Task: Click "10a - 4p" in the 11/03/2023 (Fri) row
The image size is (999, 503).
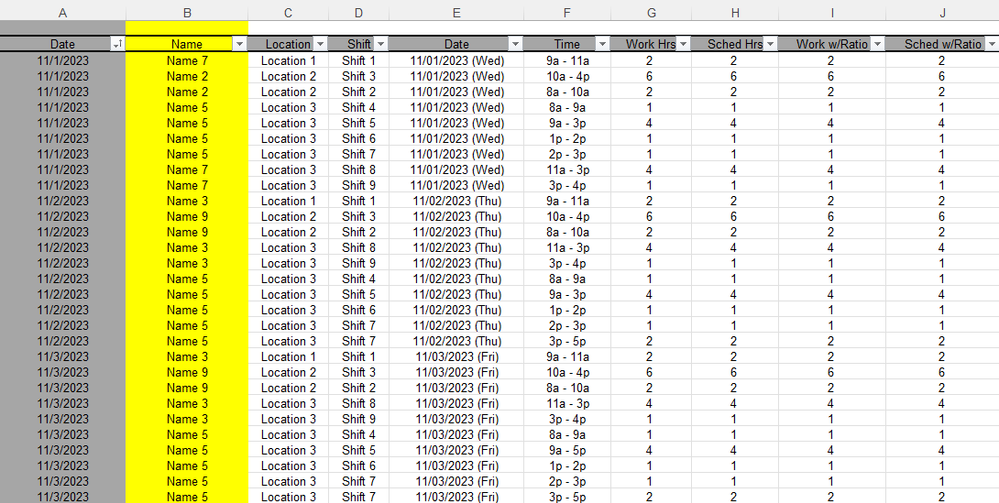Action: [x=567, y=372]
